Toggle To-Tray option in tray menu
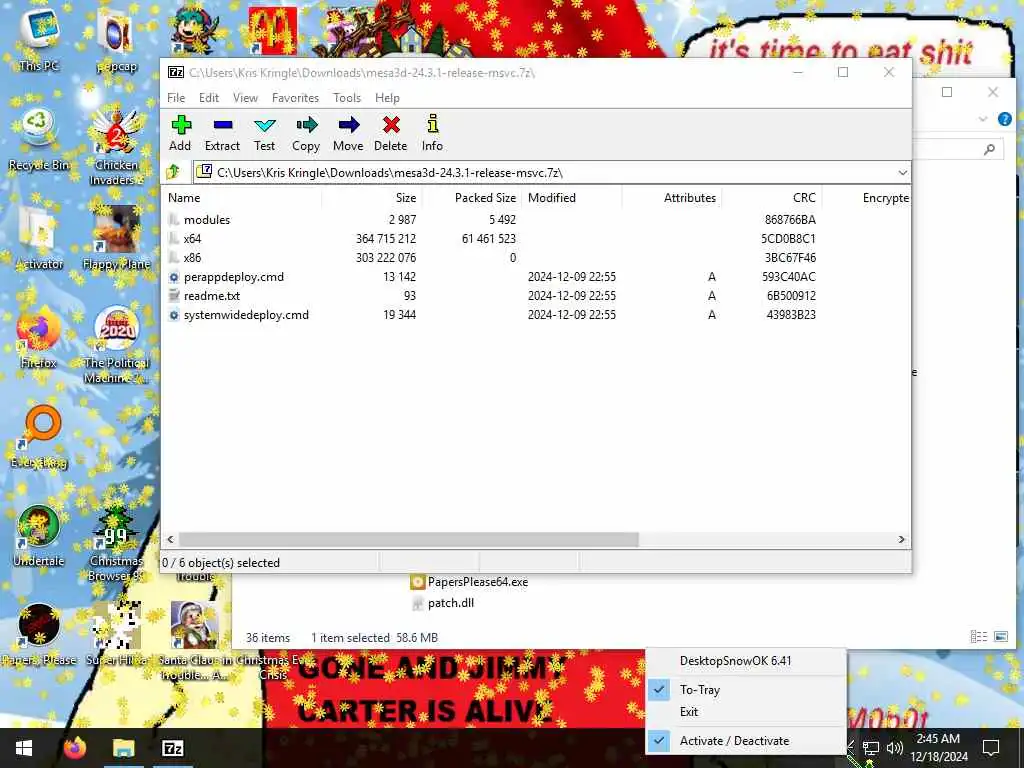Image resolution: width=1024 pixels, height=768 pixels. tap(745, 690)
